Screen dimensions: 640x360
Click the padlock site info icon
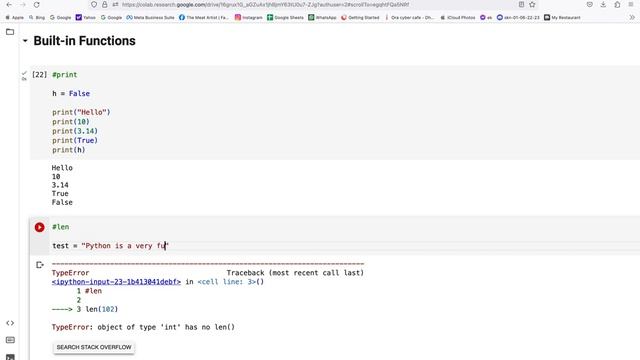[x=104, y=4]
